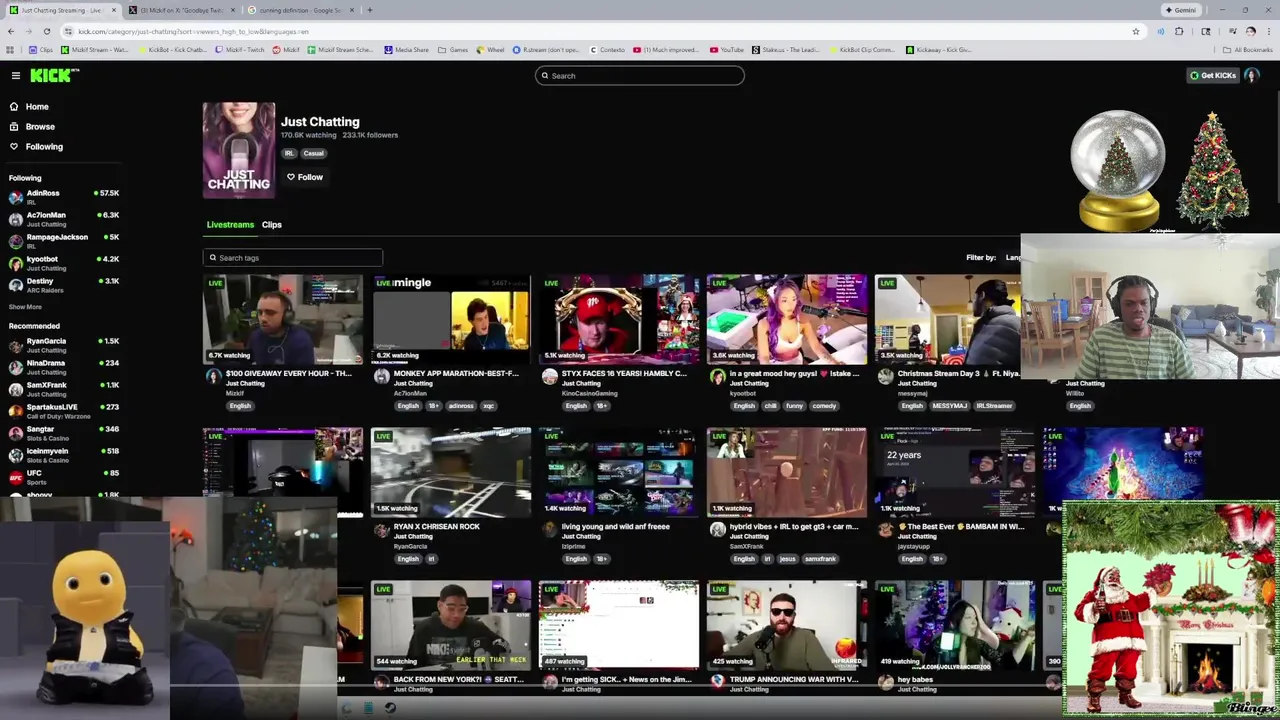Open 'hey babes' stream thumbnail

955,625
